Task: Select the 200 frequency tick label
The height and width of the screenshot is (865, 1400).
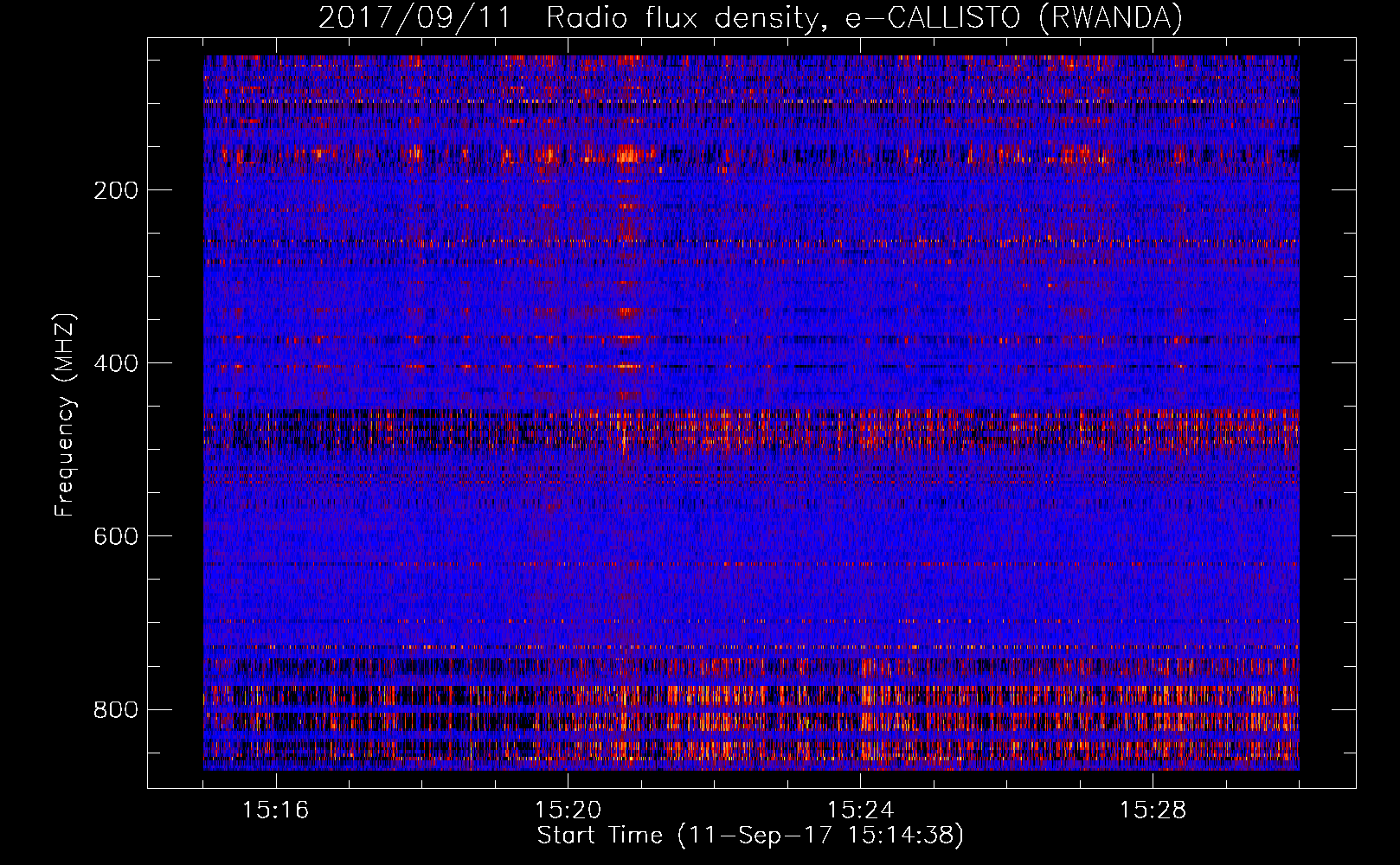Action: click(116, 190)
